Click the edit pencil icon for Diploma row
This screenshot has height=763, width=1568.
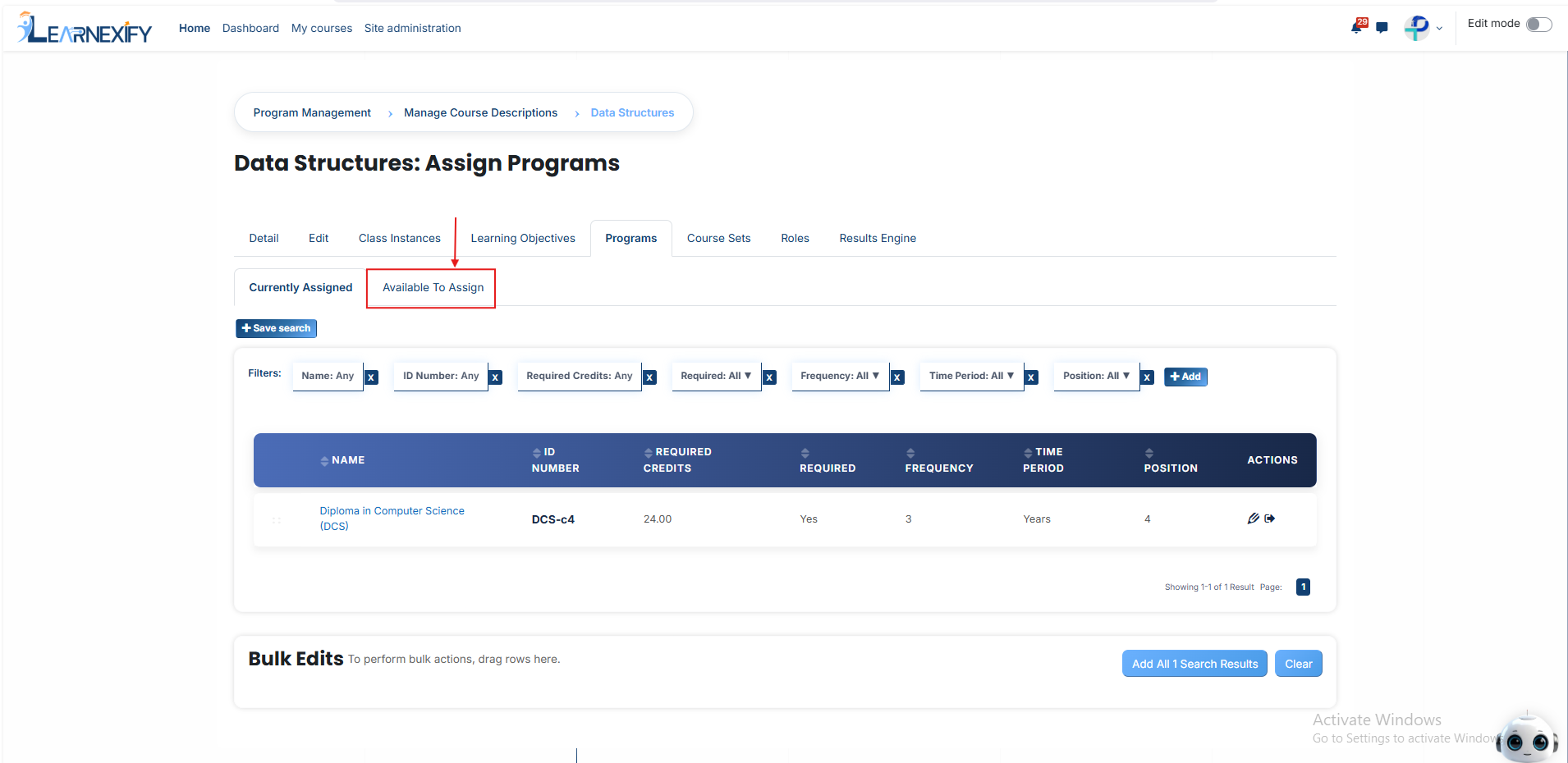tap(1254, 519)
